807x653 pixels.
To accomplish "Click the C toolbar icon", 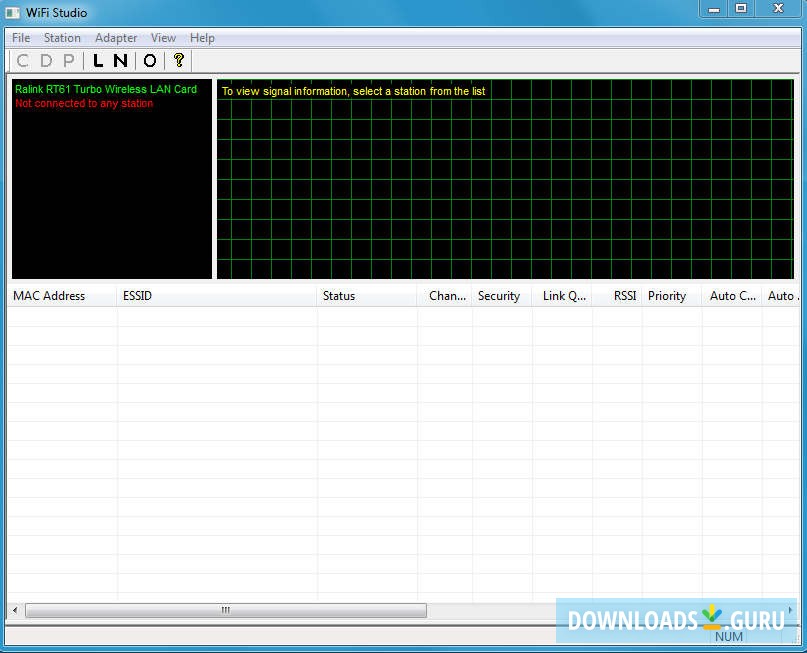I will (x=23, y=61).
